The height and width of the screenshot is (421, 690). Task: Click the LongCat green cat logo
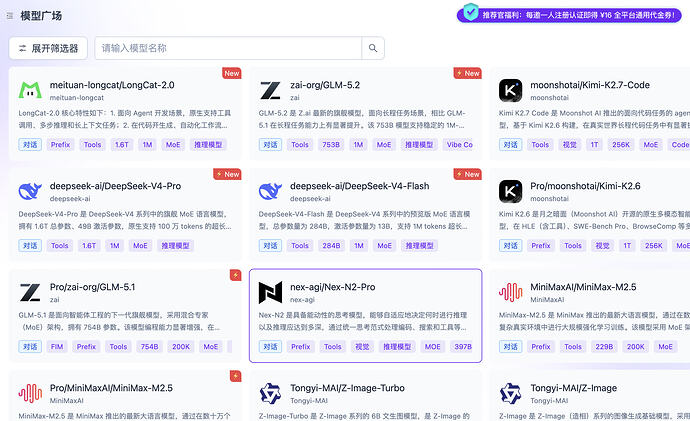tap(30, 90)
